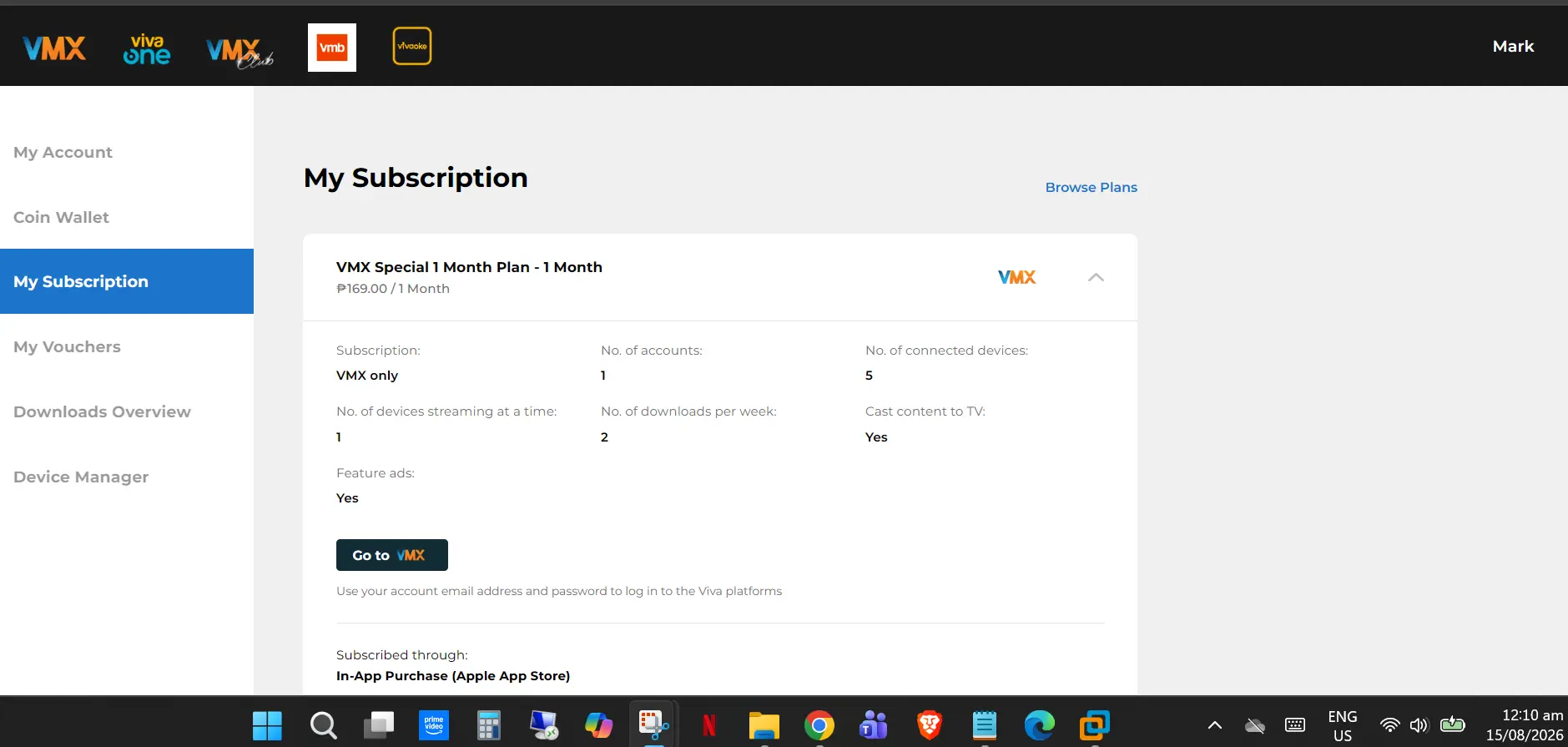Click the VMX logo in plan card
The image size is (1568, 747).
pos(1016,277)
